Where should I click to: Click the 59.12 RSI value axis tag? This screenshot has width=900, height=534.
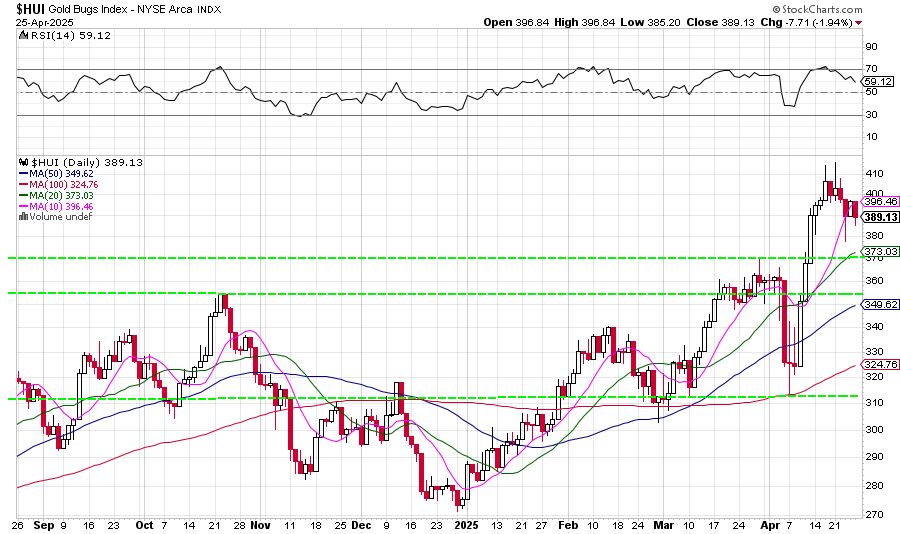point(877,81)
